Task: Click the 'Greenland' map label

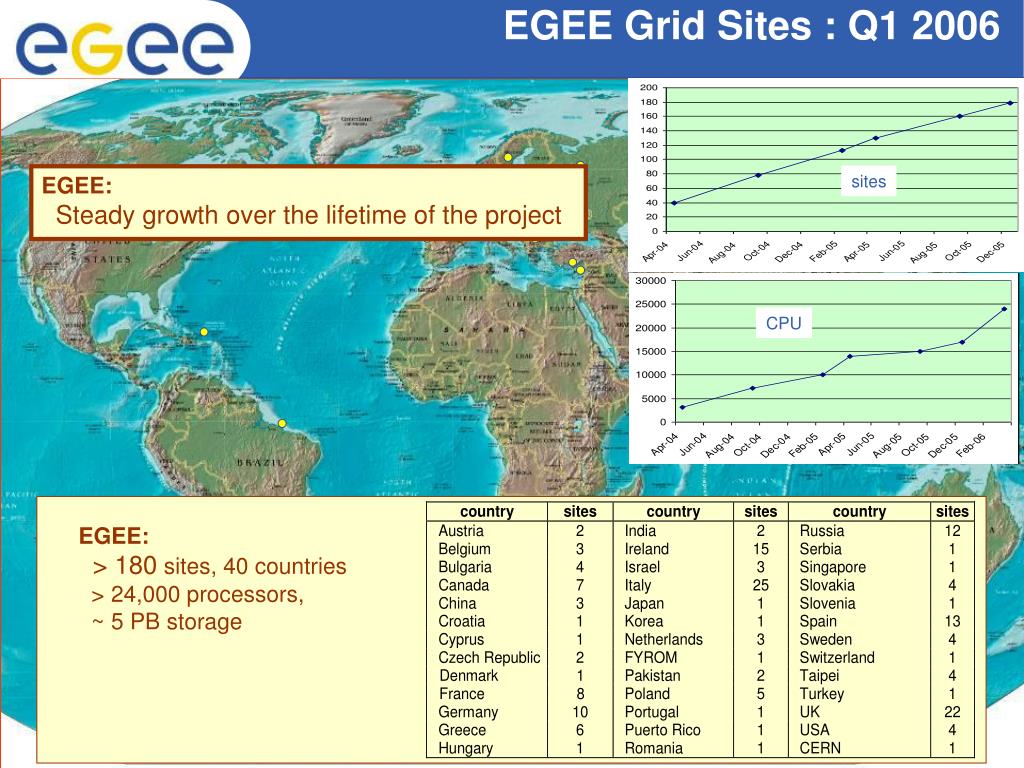Action: tap(356, 119)
